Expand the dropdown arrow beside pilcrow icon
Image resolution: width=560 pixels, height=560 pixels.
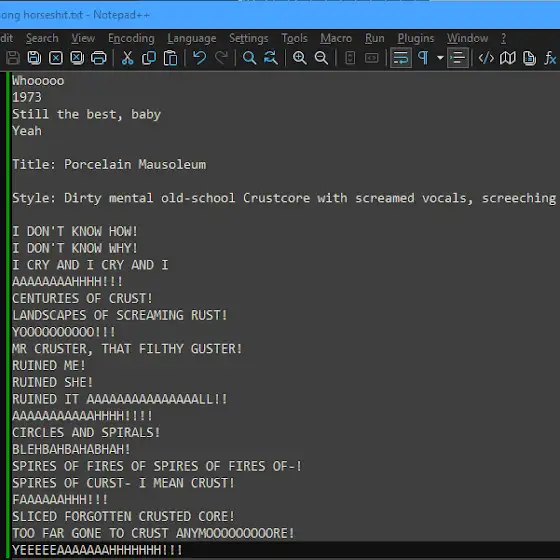(440, 58)
